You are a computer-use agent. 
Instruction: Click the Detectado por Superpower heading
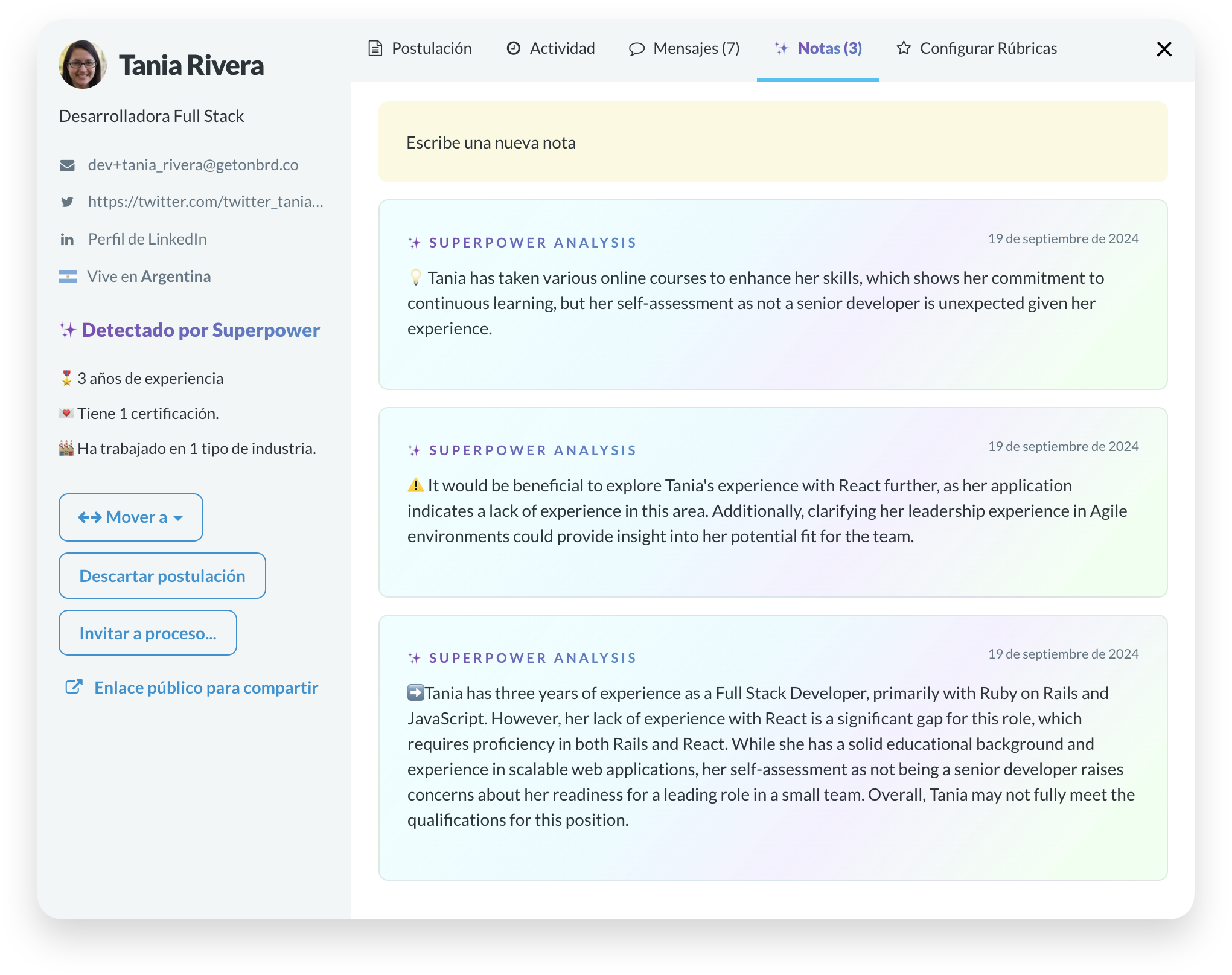pos(201,330)
